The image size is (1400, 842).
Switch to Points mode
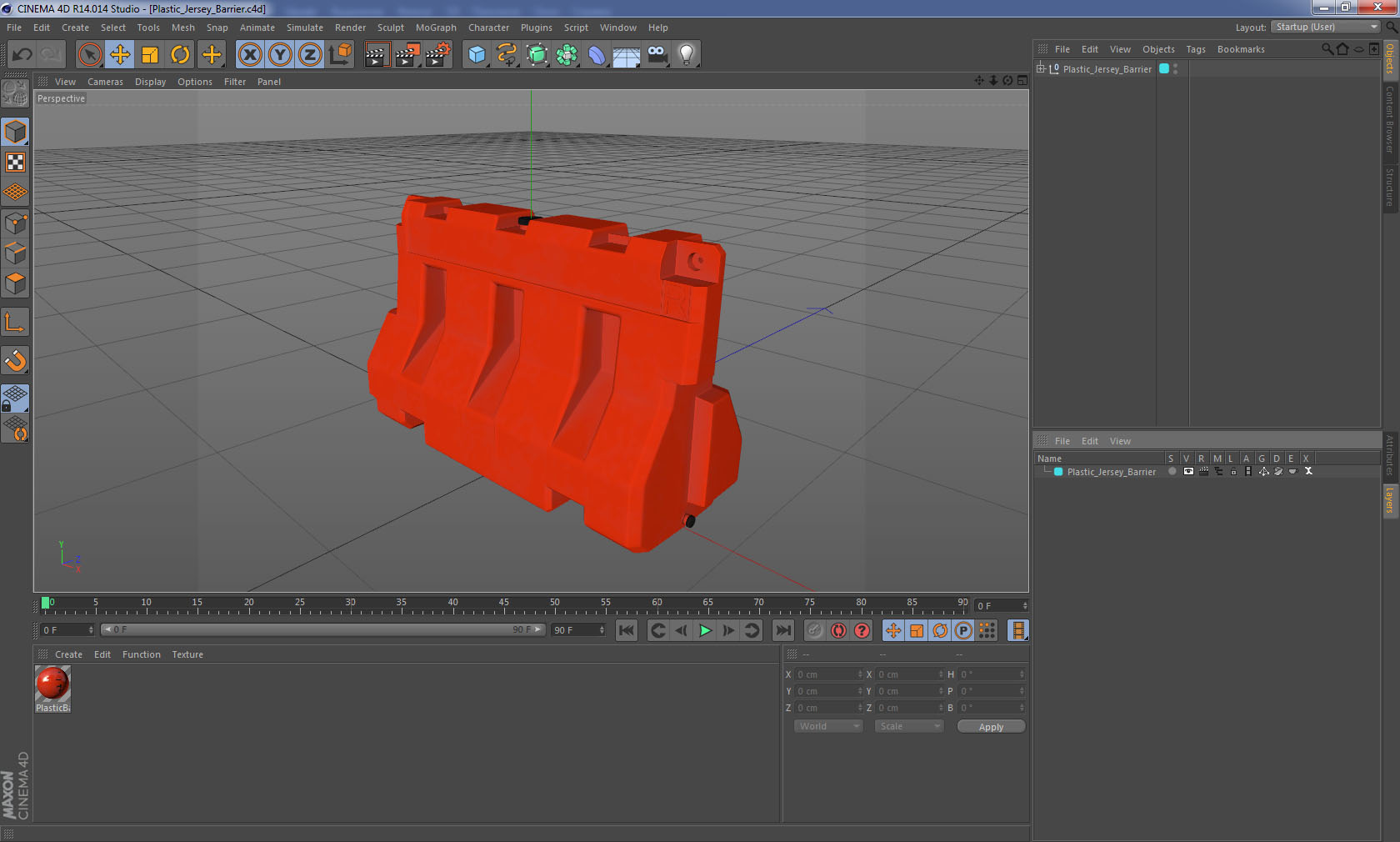click(15, 223)
